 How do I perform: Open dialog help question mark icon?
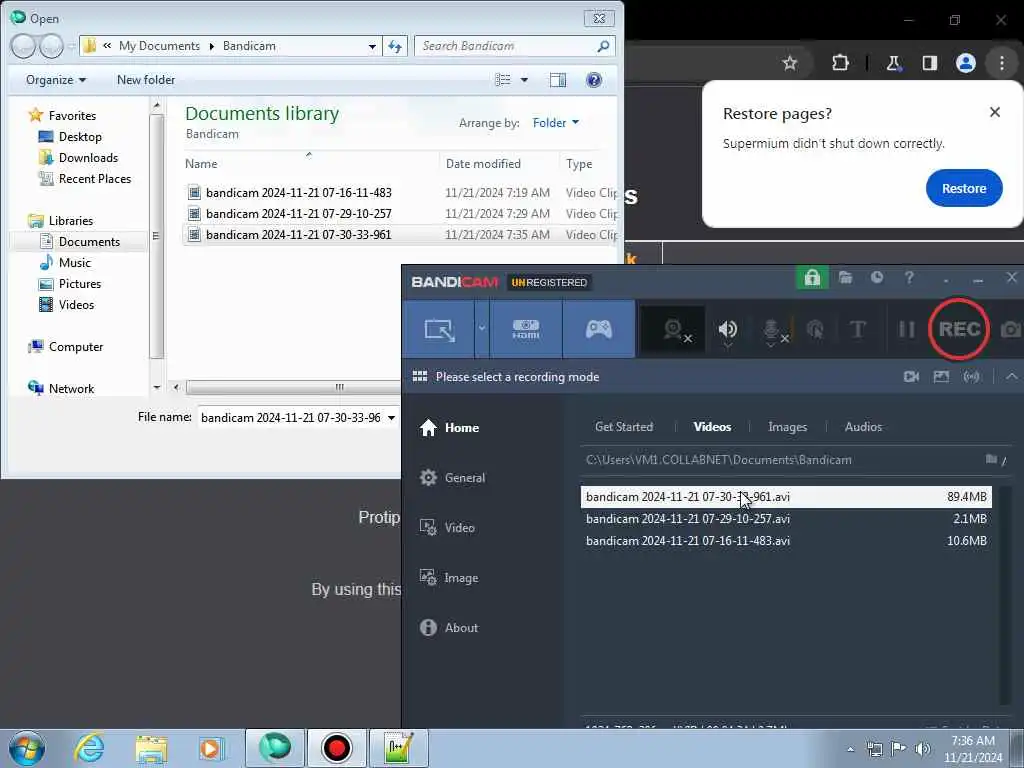click(x=593, y=80)
